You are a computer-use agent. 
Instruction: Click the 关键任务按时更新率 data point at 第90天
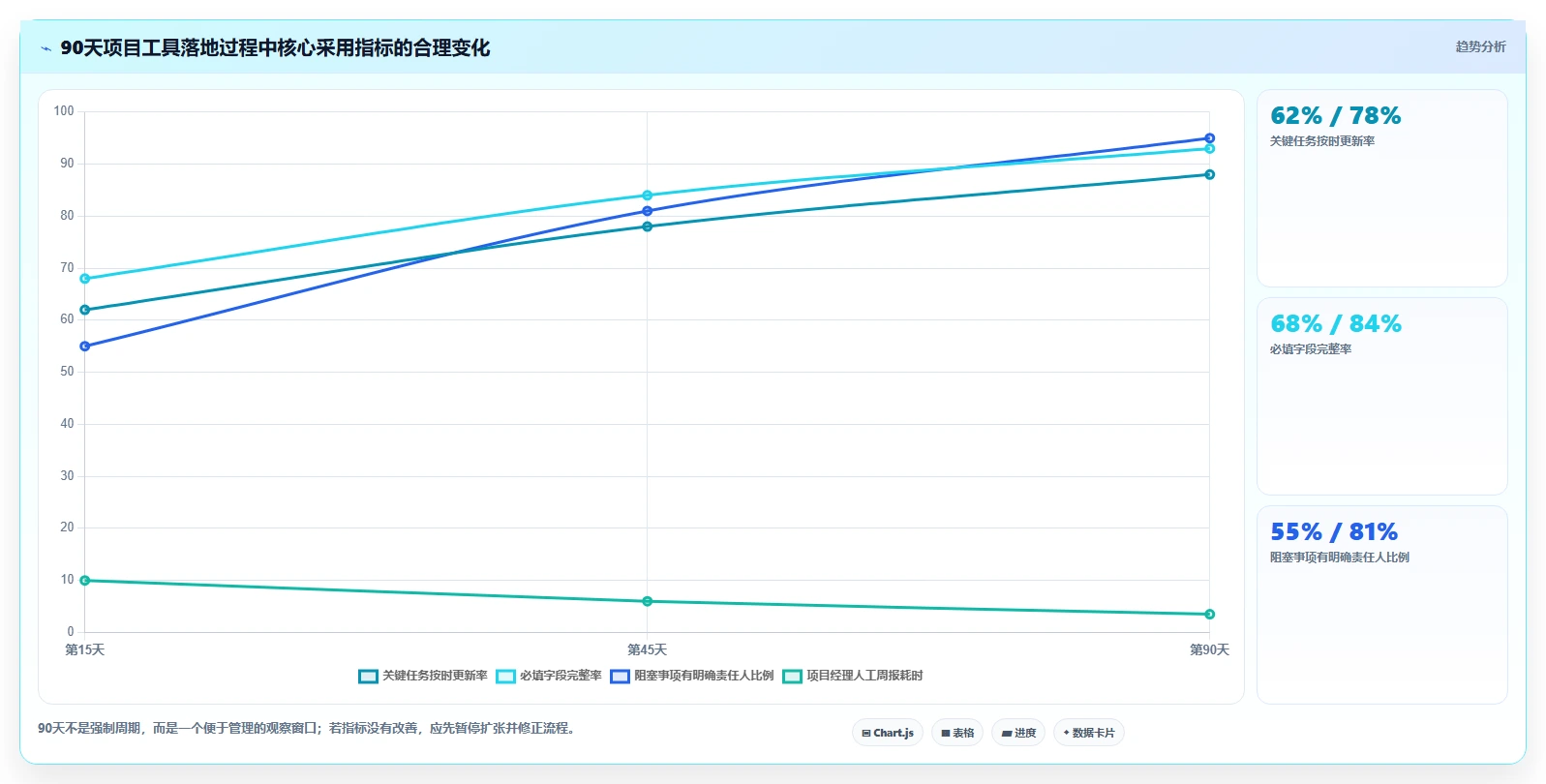(1210, 174)
